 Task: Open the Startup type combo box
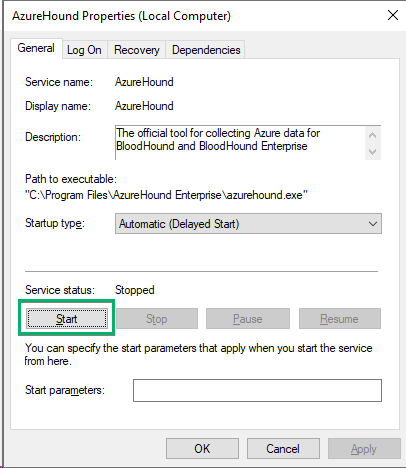click(248, 224)
